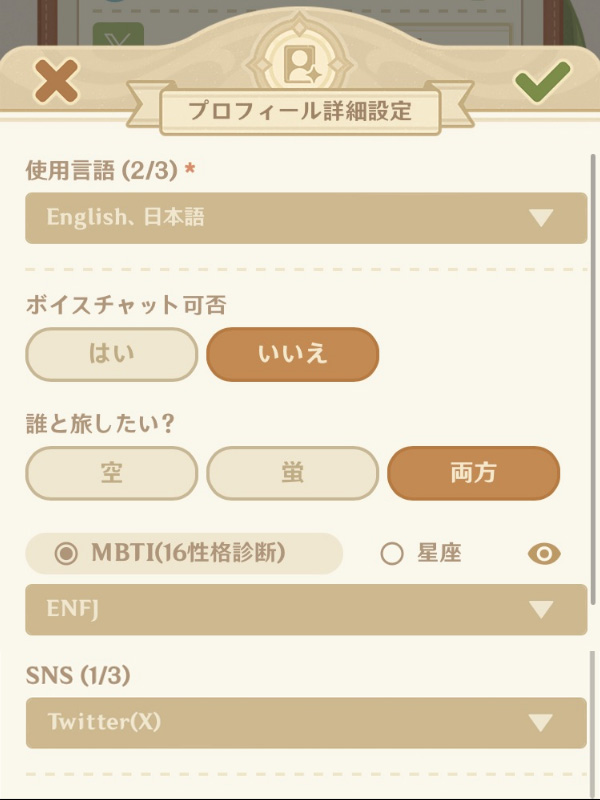Viewport: 600px width, 800px height.
Task: Select 空 as travel companion
Action: coord(110,473)
